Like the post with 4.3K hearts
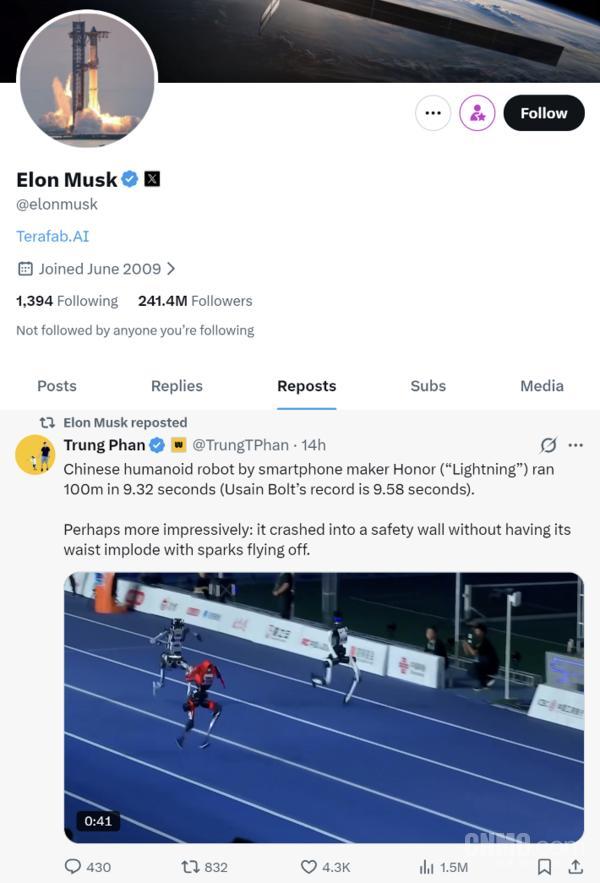Screen dimensions: 600x883 [x=326, y=867]
